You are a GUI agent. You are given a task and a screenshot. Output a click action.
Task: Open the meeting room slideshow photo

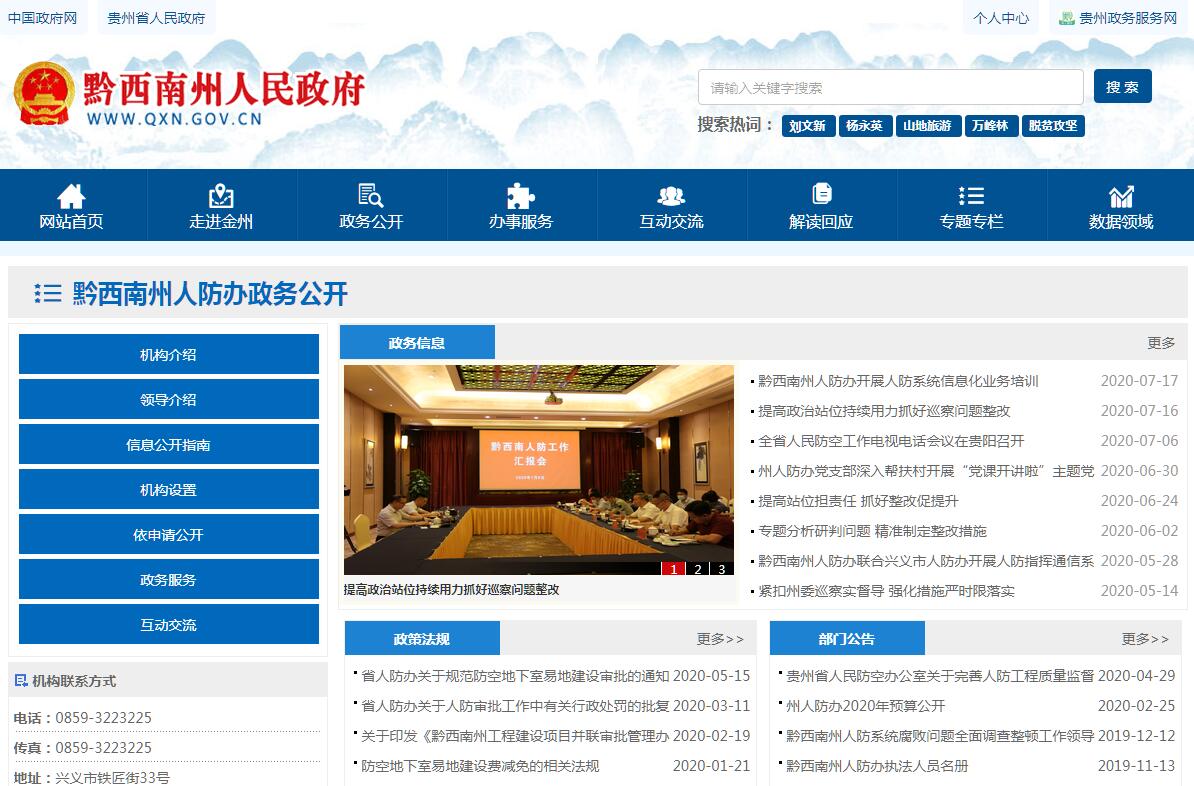pos(538,469)
